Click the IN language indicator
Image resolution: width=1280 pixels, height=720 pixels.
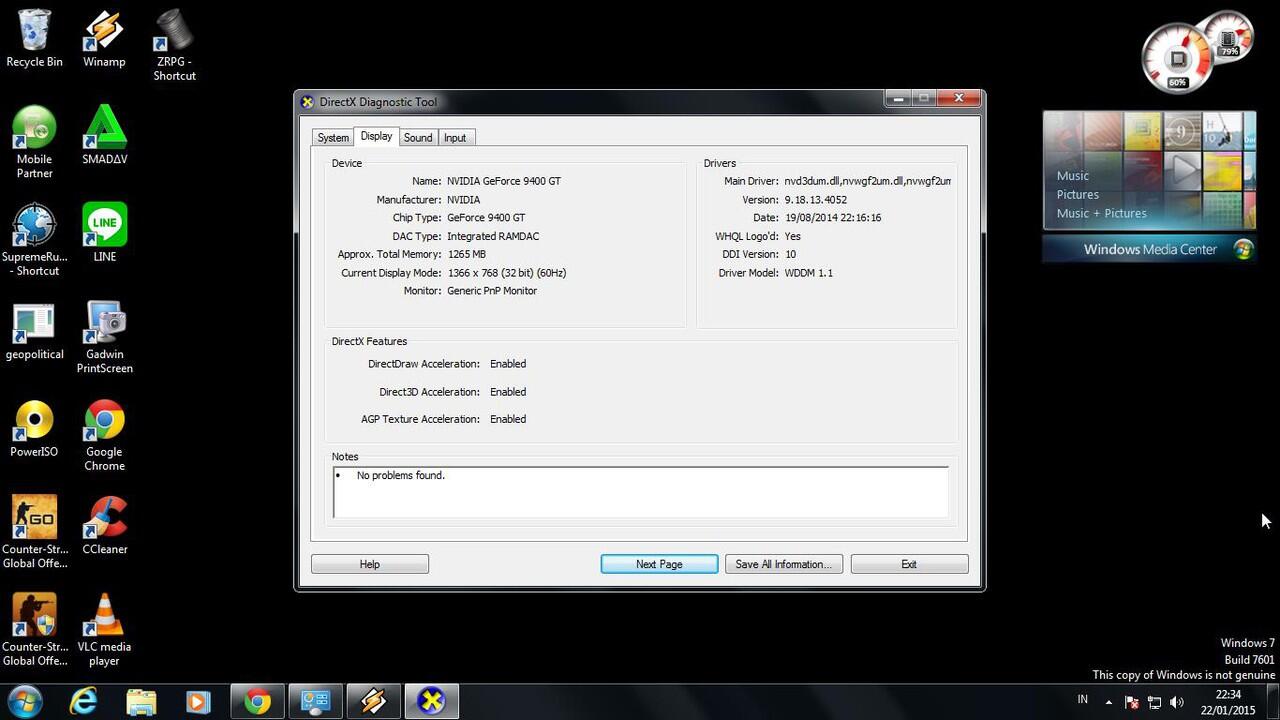pyautogui.click(x=1082, y=700)
